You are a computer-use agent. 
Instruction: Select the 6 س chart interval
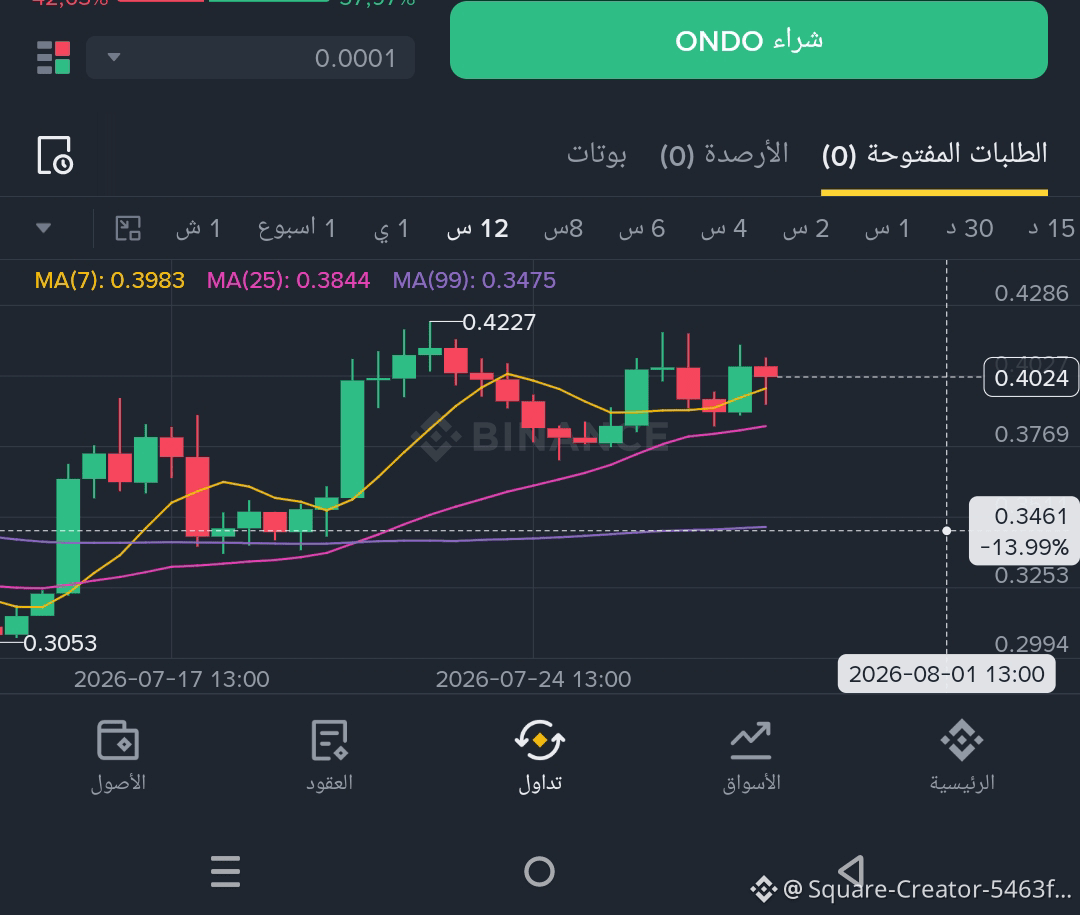coord(642,228)
